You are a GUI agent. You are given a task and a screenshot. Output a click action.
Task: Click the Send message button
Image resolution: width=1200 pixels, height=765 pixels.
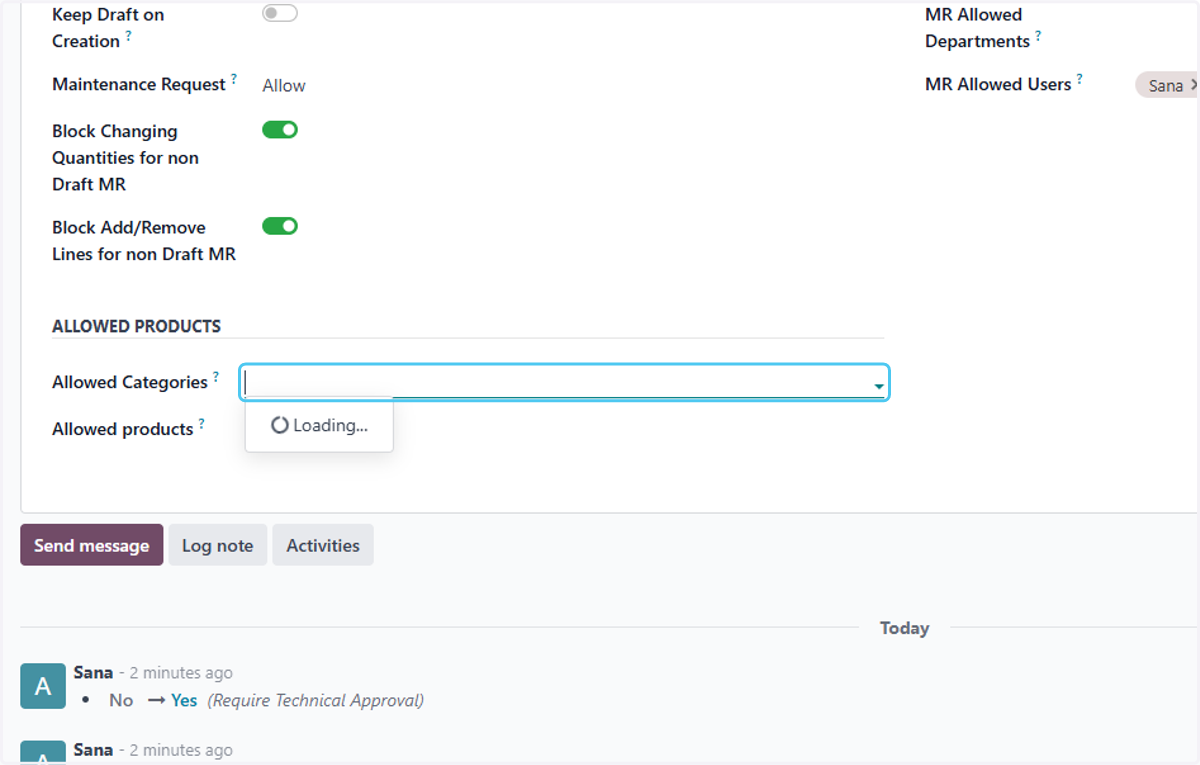click(91, 545)
